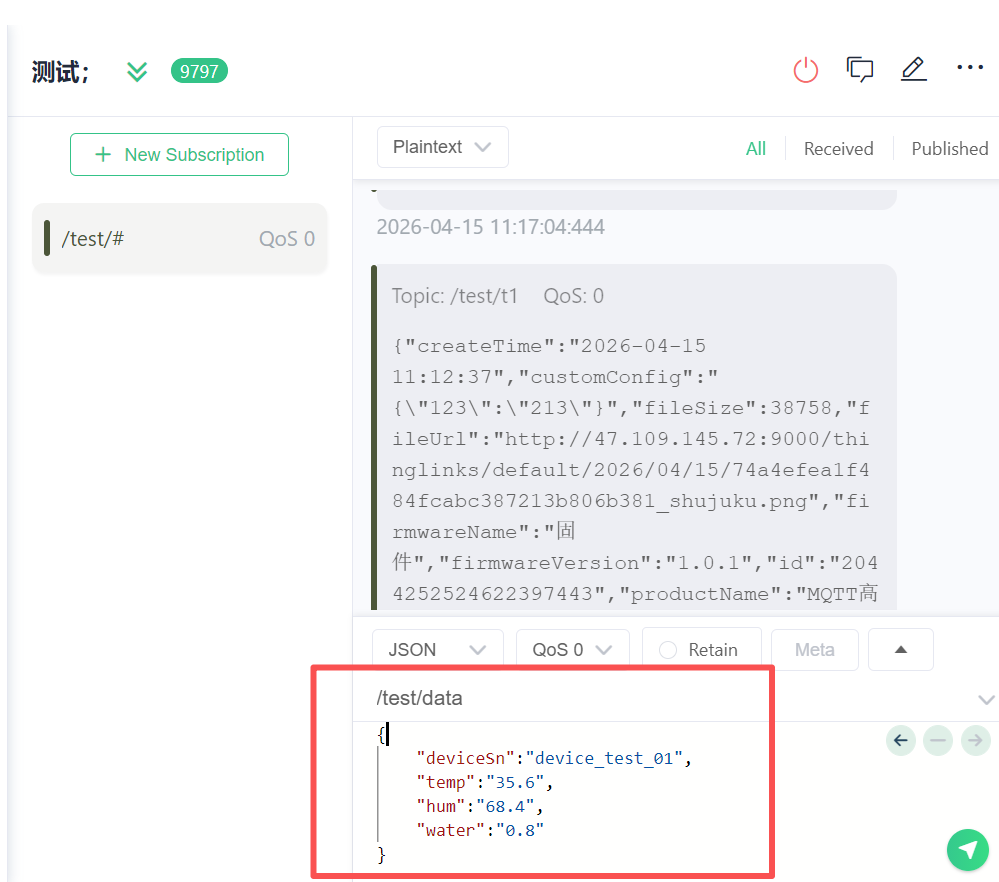This screenshot has height=882, width=999.
Task: Open the Plaintext format dropdown
Action: [x=442, y=147]
